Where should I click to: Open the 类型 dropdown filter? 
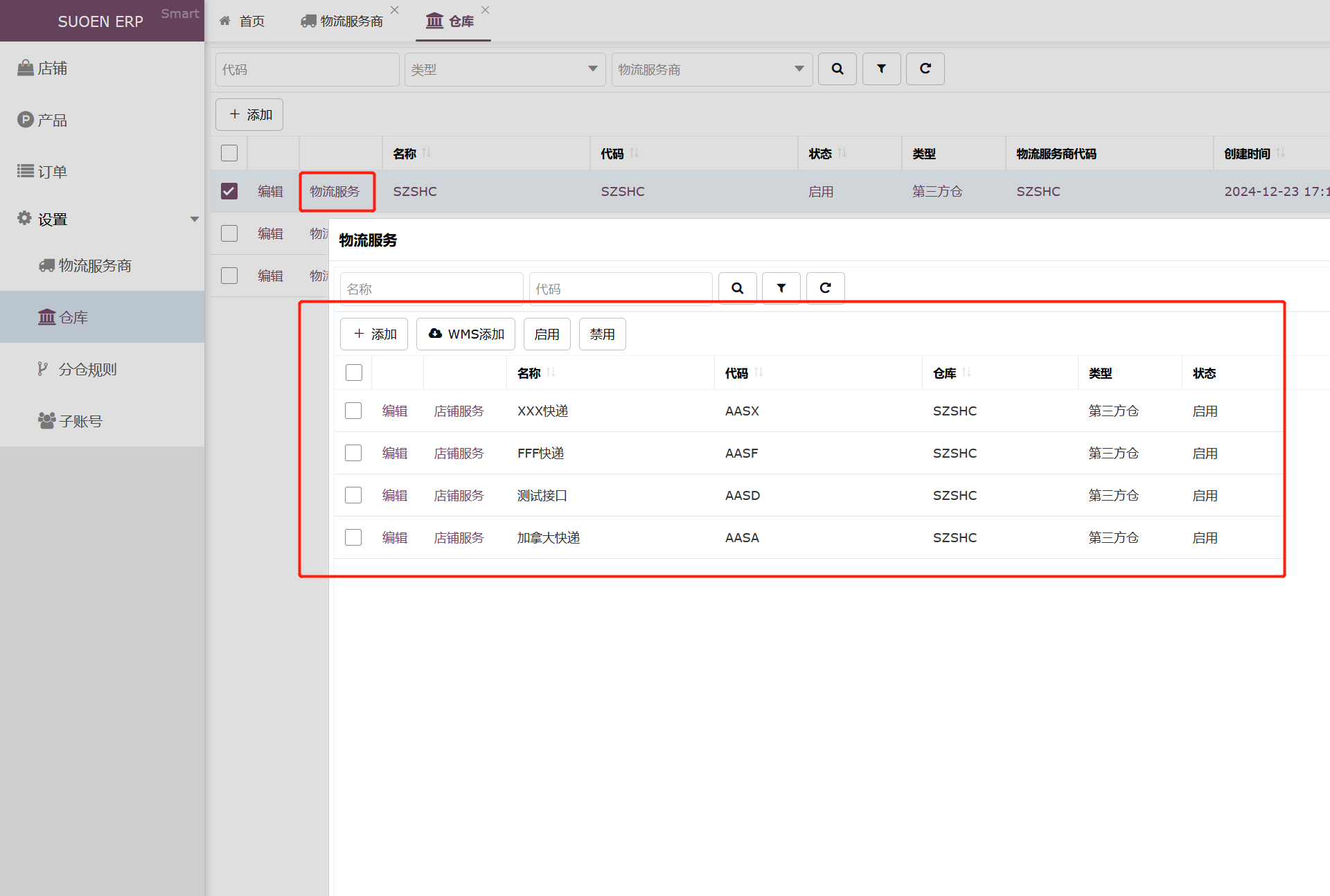point(505,69)
